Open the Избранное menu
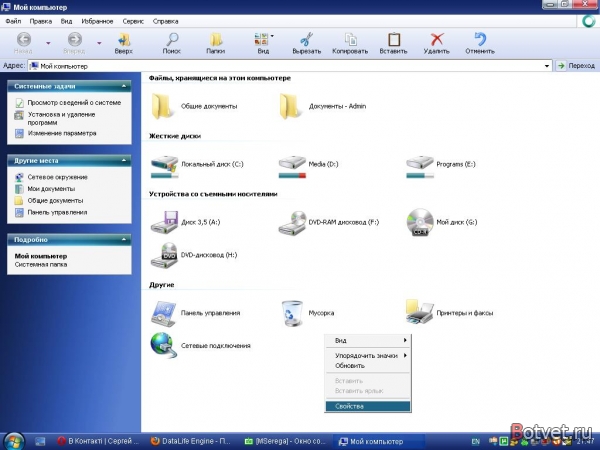Viewport: 600px width, 450px height. pos(97,21)
